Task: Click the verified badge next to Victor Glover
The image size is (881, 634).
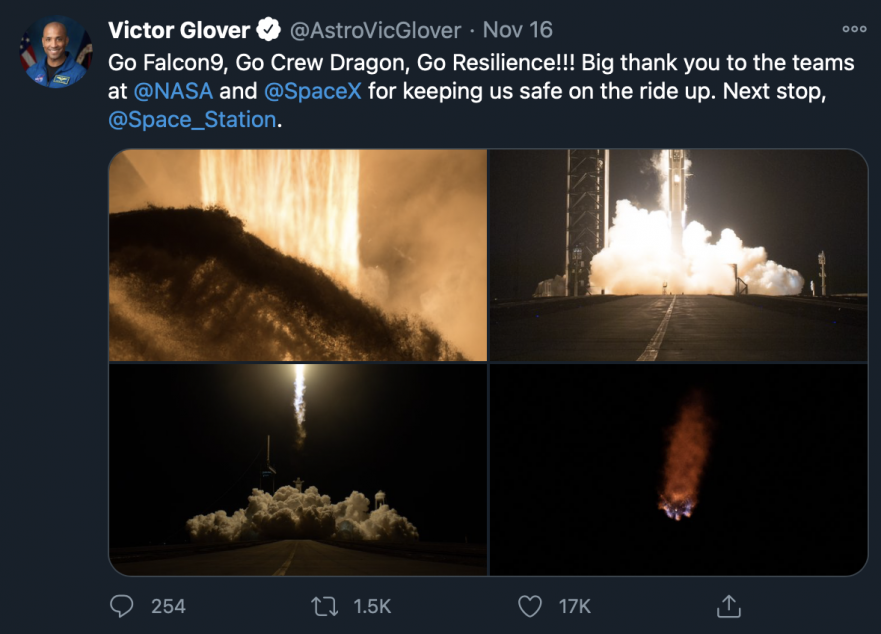Action: [269, 30]
